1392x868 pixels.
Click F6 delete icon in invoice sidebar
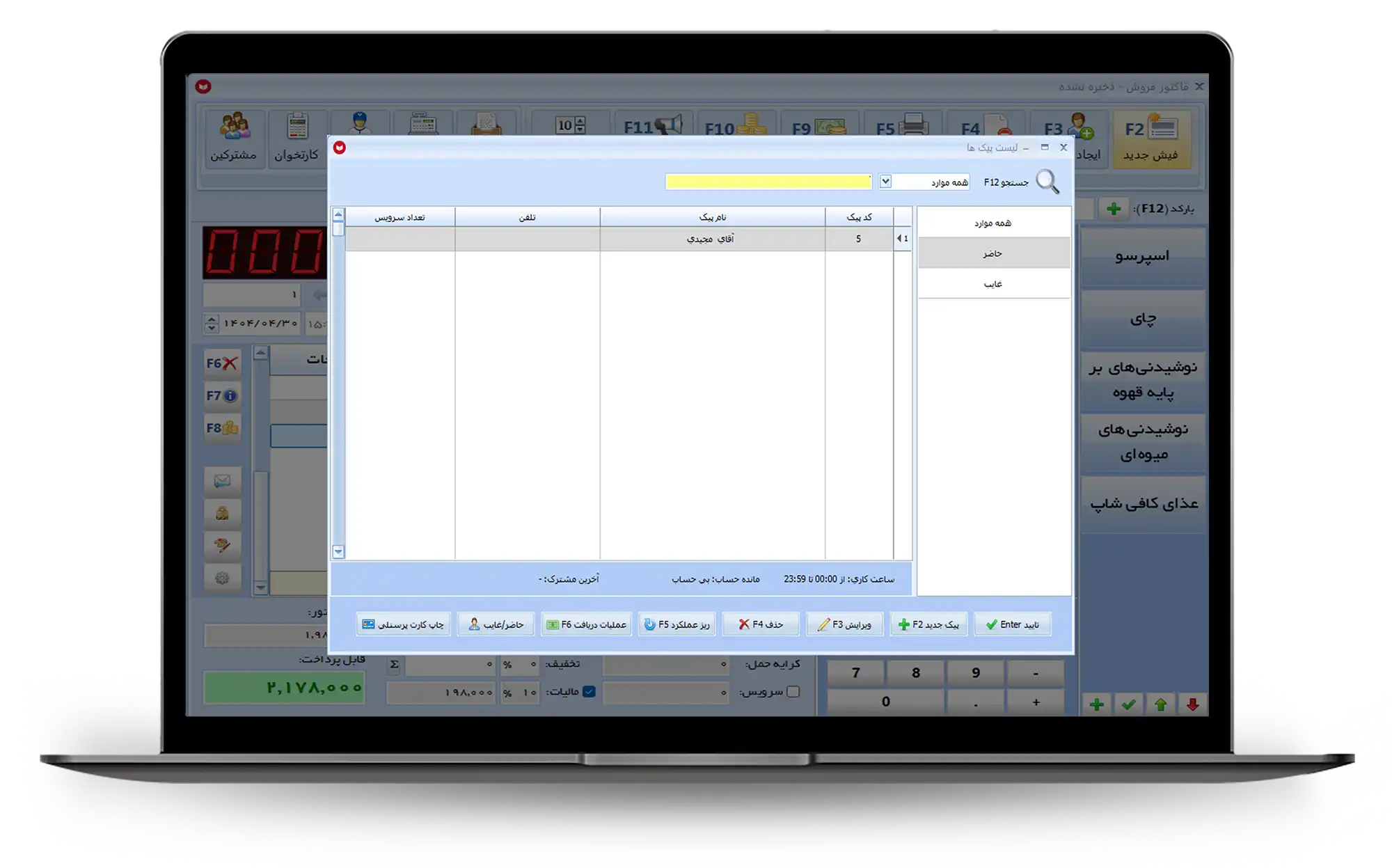[222, 363]
